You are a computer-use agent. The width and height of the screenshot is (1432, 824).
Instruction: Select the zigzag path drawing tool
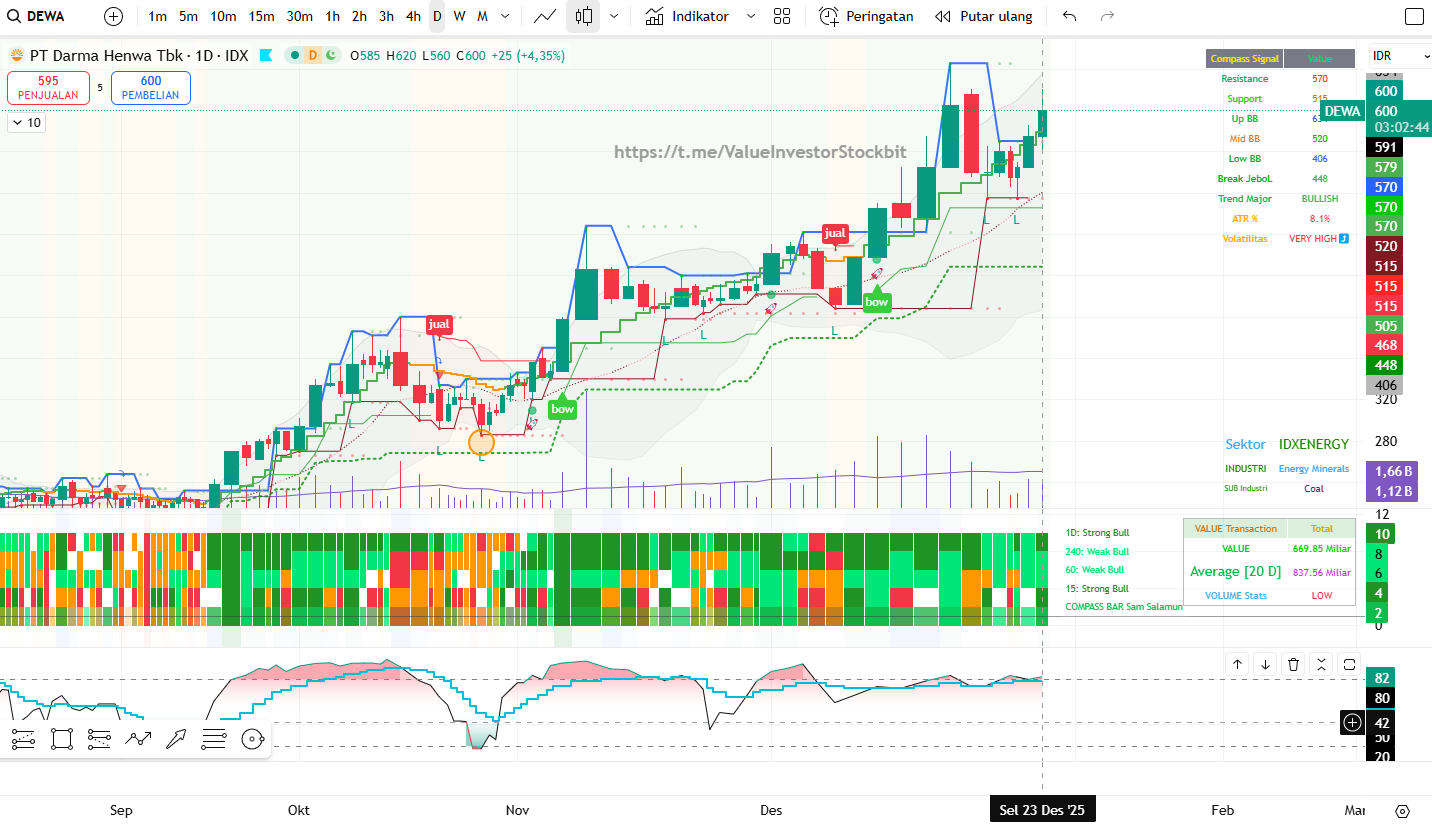(137, 739)
